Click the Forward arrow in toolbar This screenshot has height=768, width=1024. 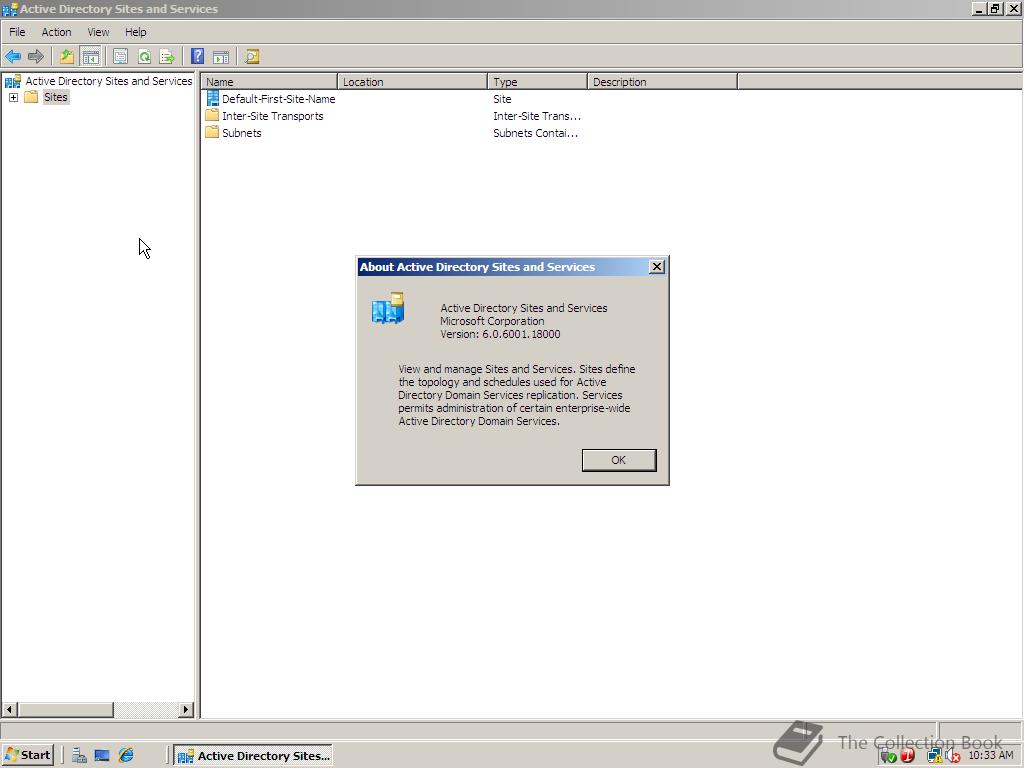(36, 57)
